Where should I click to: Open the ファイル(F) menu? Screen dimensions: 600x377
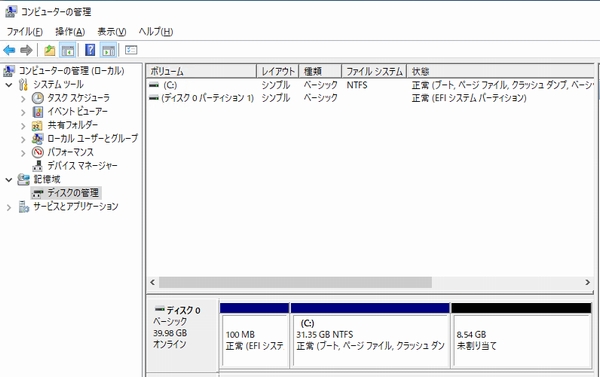click(x=24, y=32)
